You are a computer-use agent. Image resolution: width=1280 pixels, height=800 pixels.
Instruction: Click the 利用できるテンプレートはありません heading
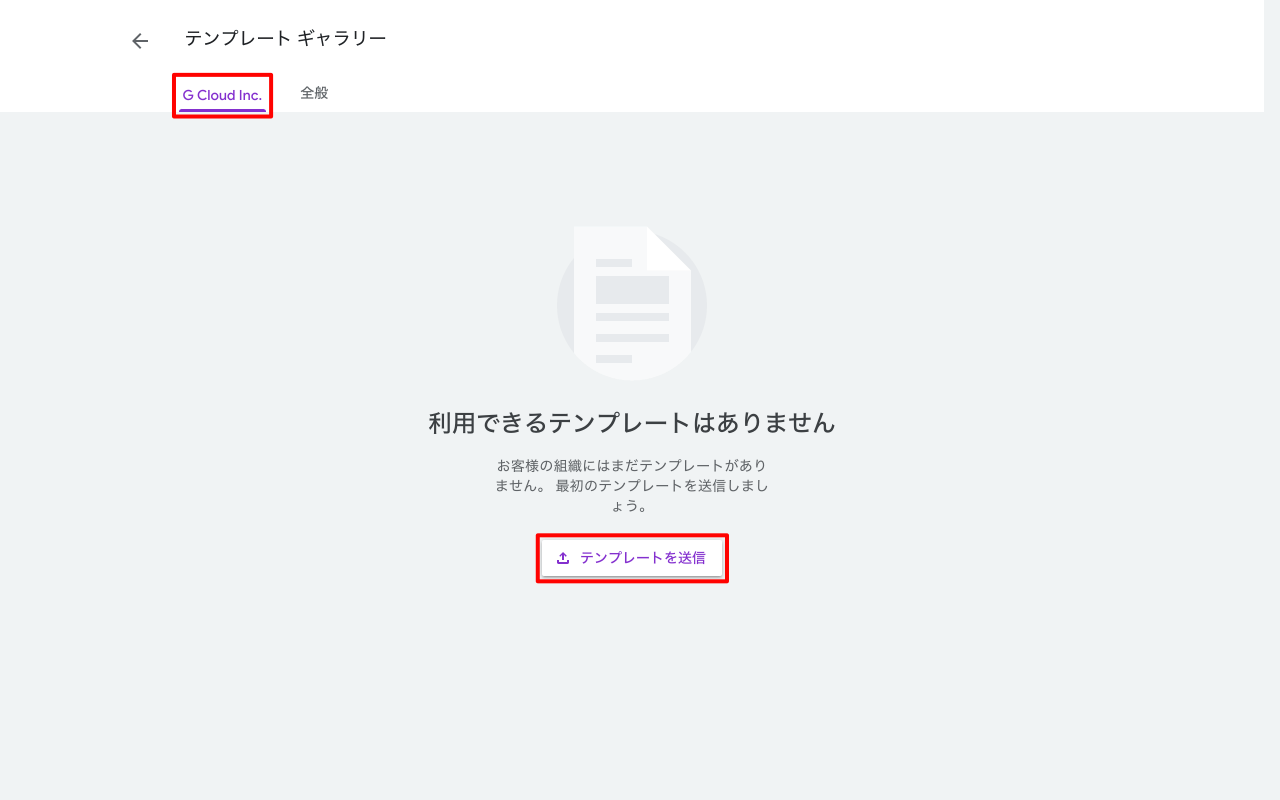(x=632, y=423)
